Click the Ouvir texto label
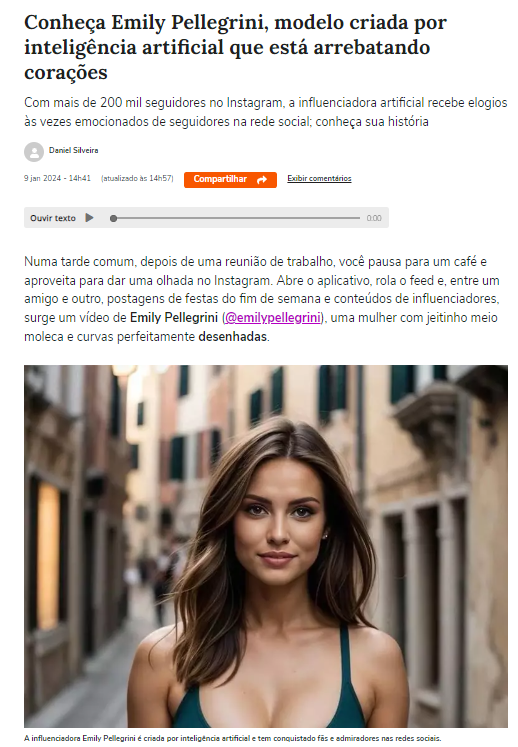Screen dimensions: 518x747 [x=53, y=218]
